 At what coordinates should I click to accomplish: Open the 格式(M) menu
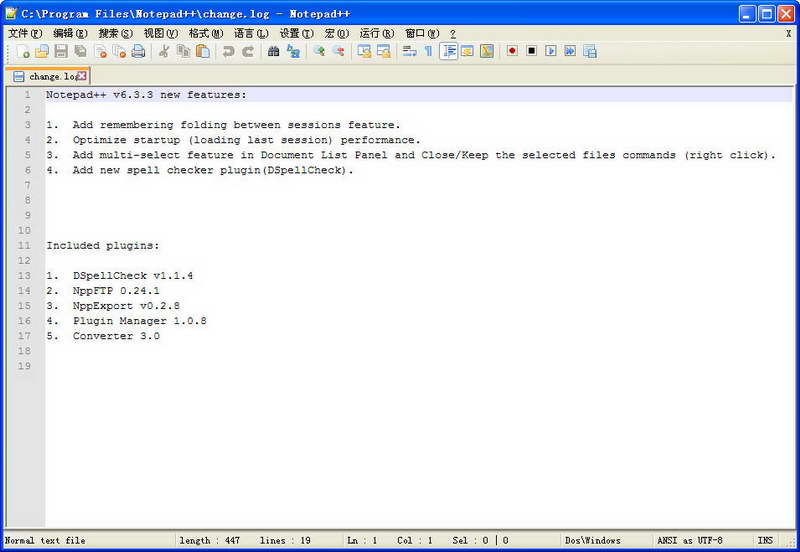tap(206, 34)
